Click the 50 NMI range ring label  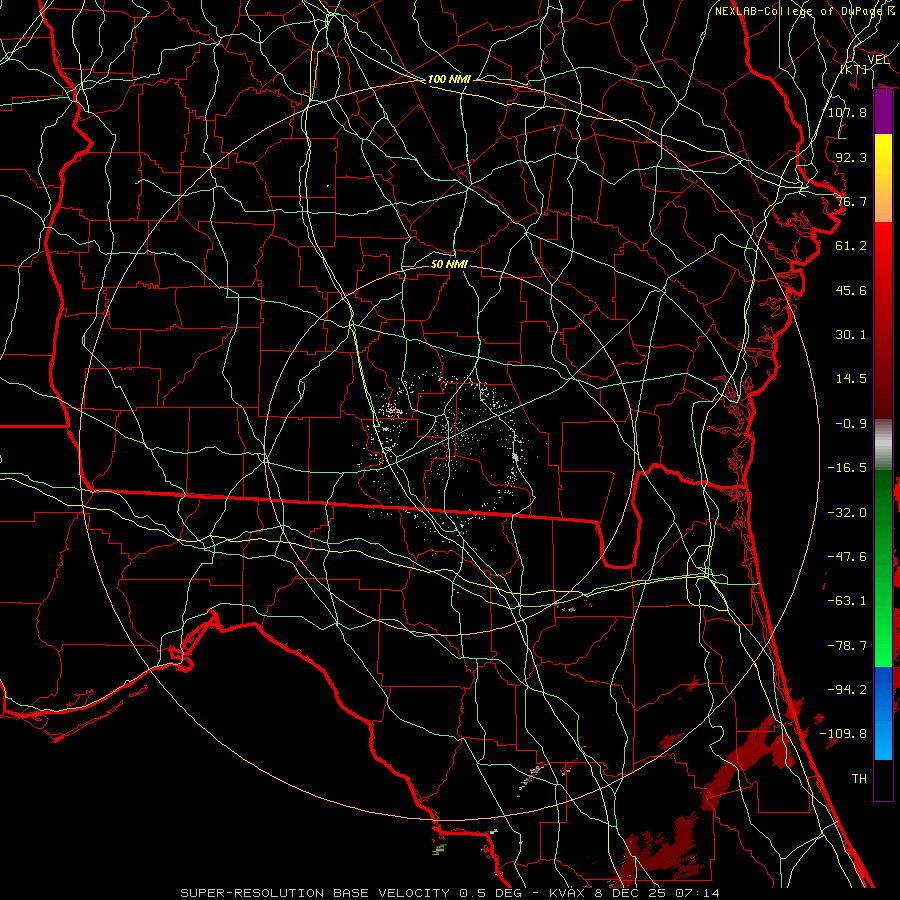tap(449, 264)
